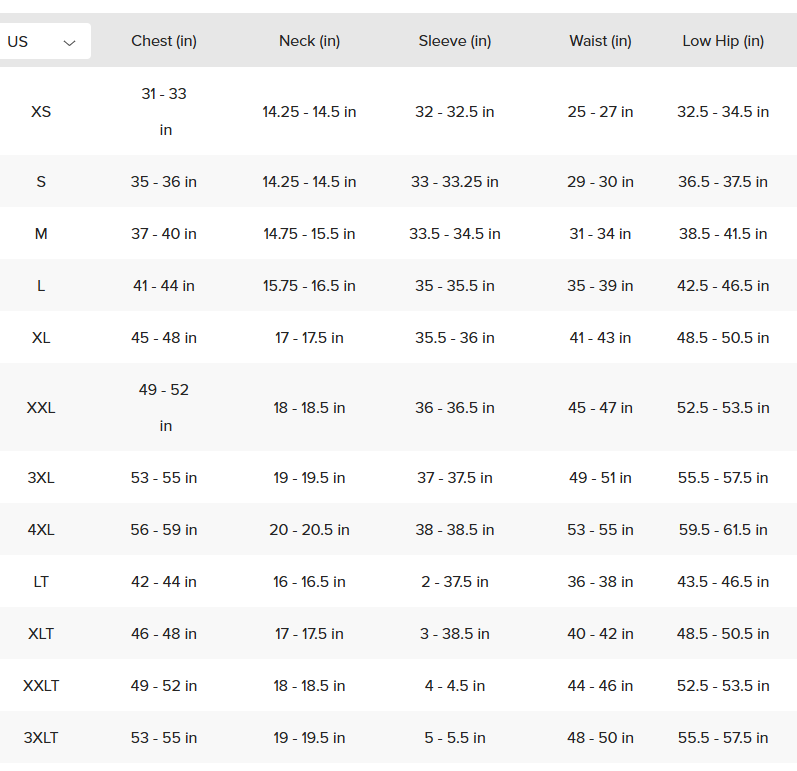Screen dimensions: 797x771
Task: Click the Waist (in) column header
Action: coord(600,41)
